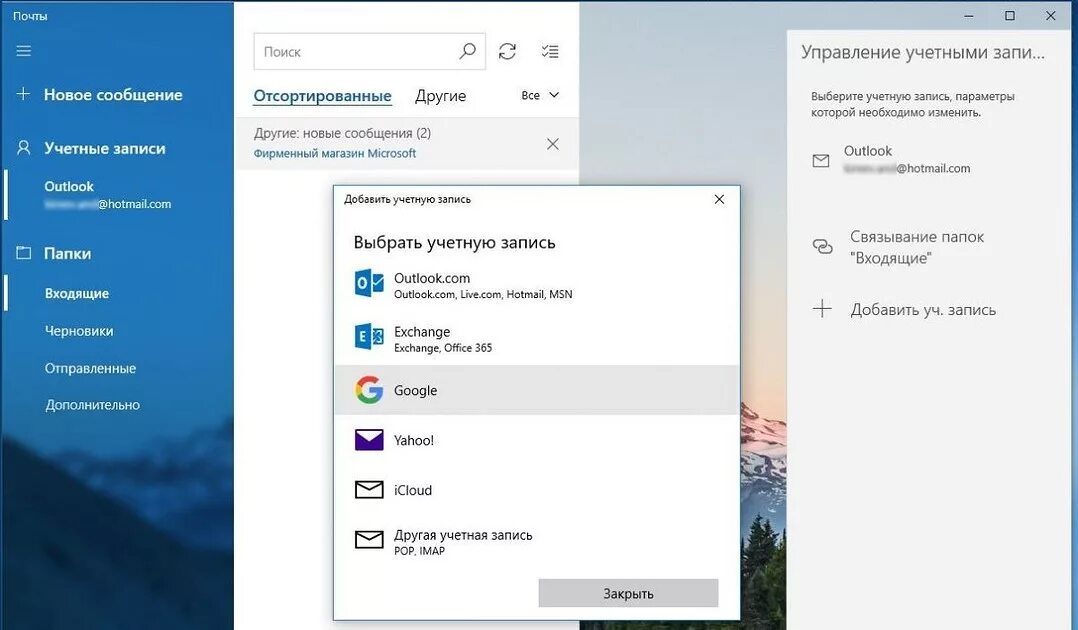This screenshot has width=1078, height=630.
Task: Click the Outlook envelope icon in Manage accounts
Action: point(821,161)
